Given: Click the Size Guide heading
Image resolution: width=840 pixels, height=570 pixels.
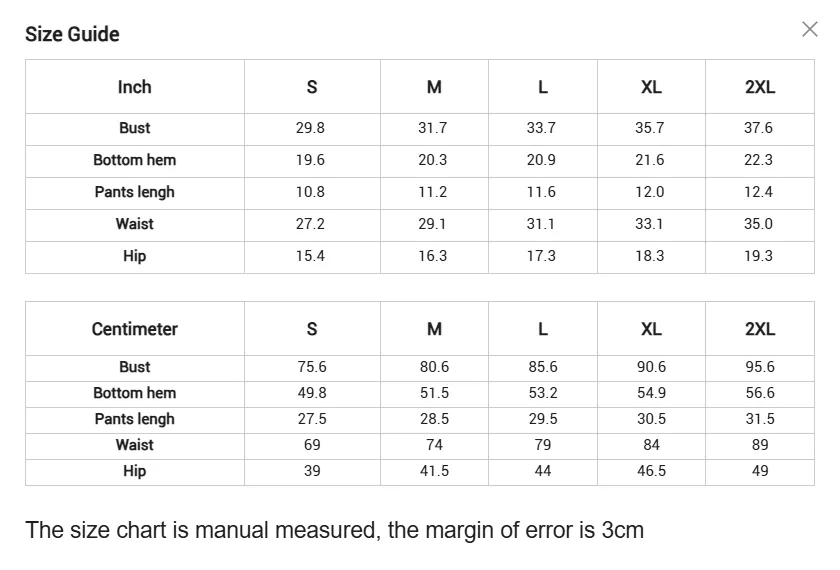Looking at the screenshot, I should (x=72, y=34).
